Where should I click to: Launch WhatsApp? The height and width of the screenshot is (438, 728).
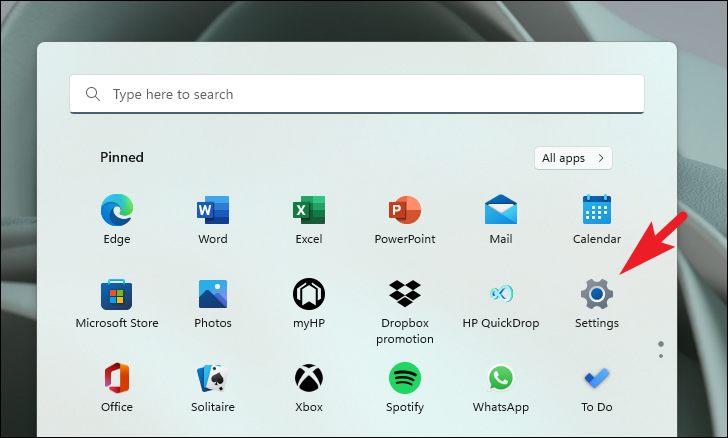tap(501, 387)
